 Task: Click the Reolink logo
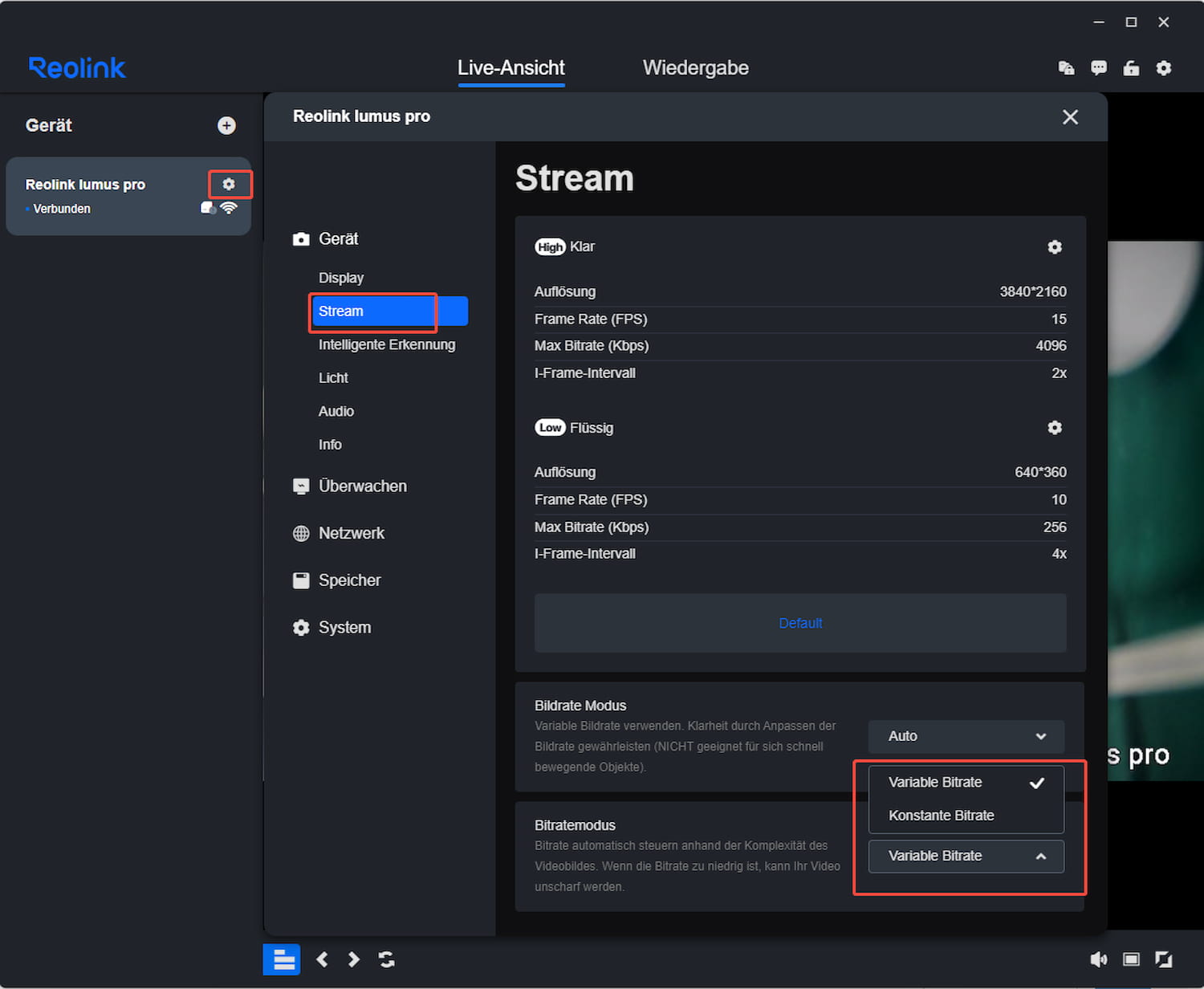77,68
